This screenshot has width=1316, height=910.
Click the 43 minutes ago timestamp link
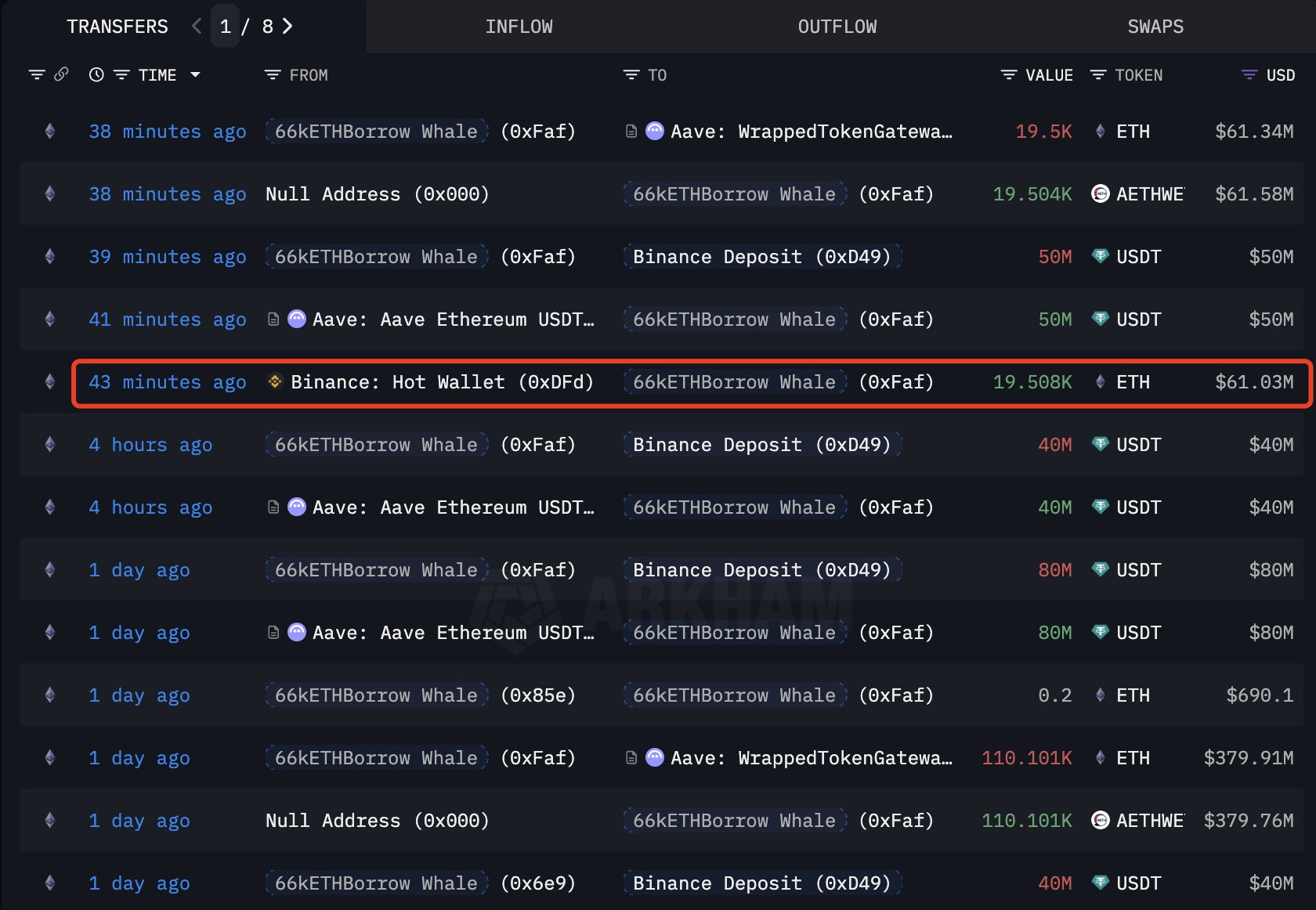point(167,382)
